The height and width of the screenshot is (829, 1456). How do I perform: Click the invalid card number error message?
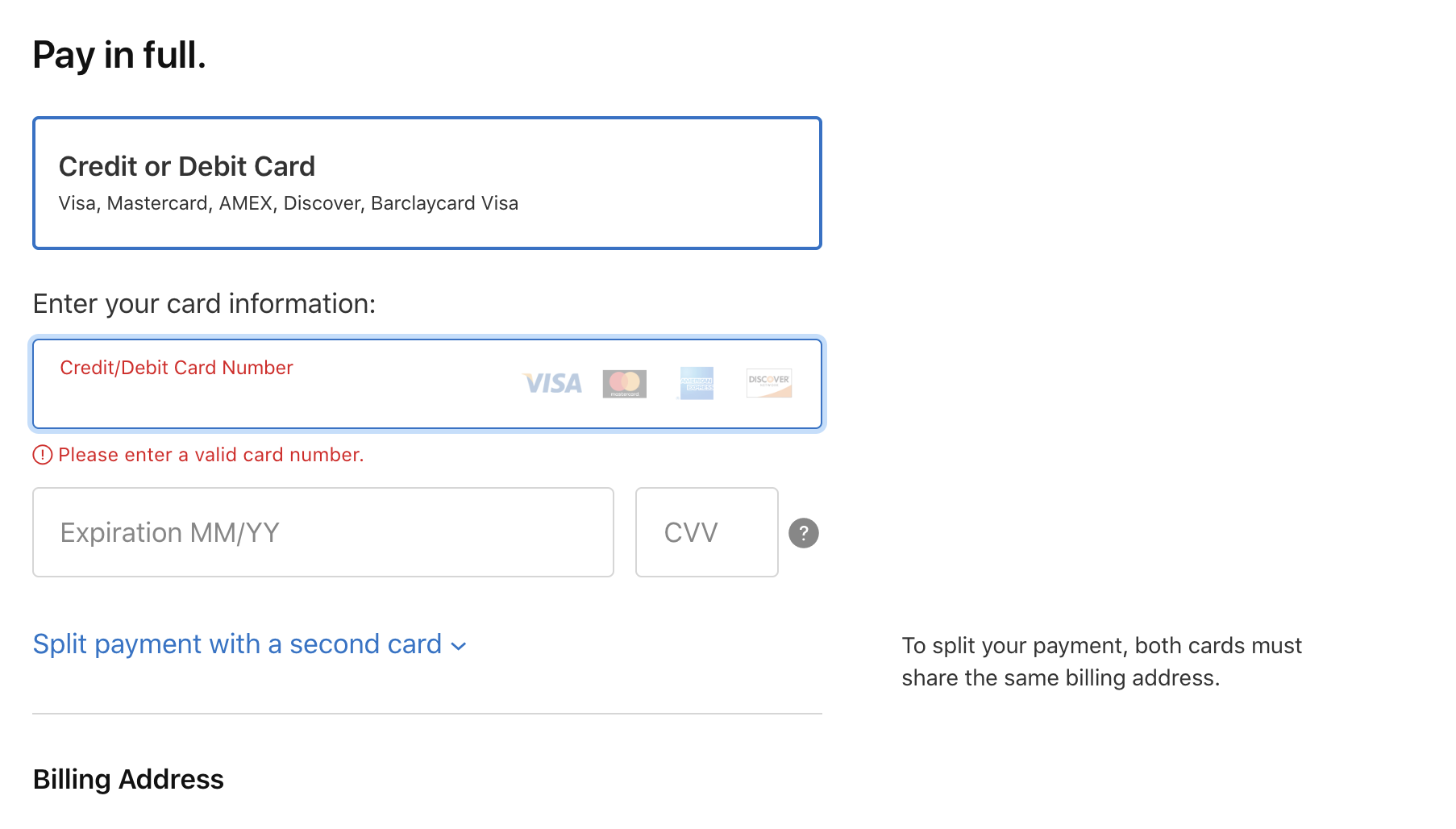coord(210,455)
